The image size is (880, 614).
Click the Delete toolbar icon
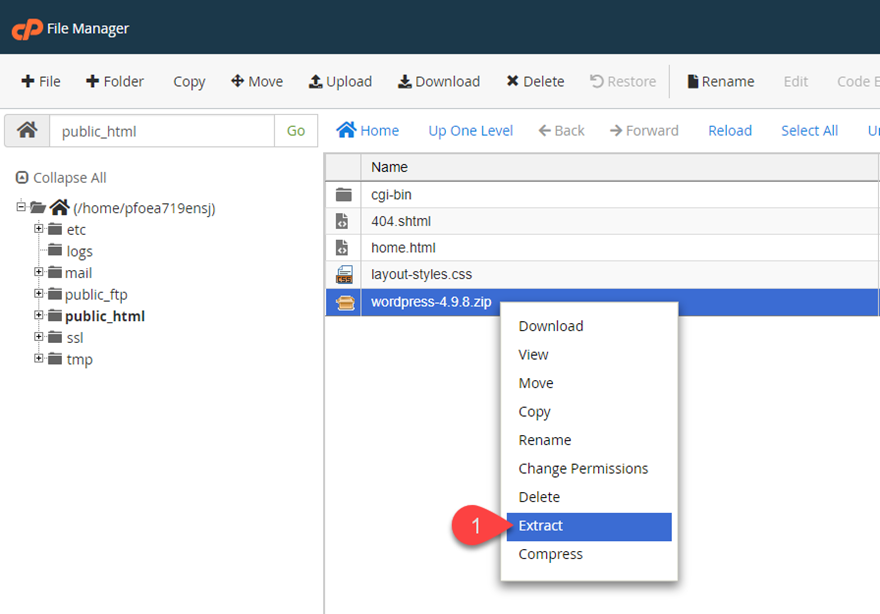coord(534,81)
